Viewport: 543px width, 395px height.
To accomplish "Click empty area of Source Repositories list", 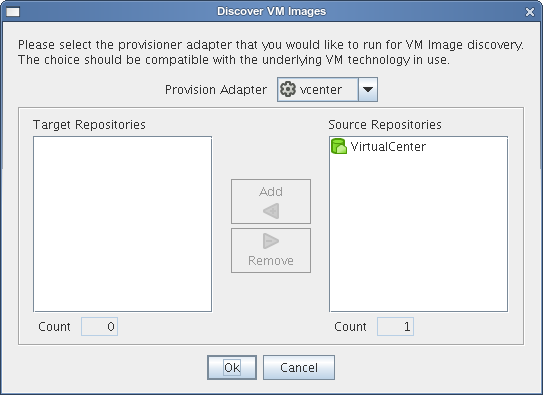I will 418,235.
